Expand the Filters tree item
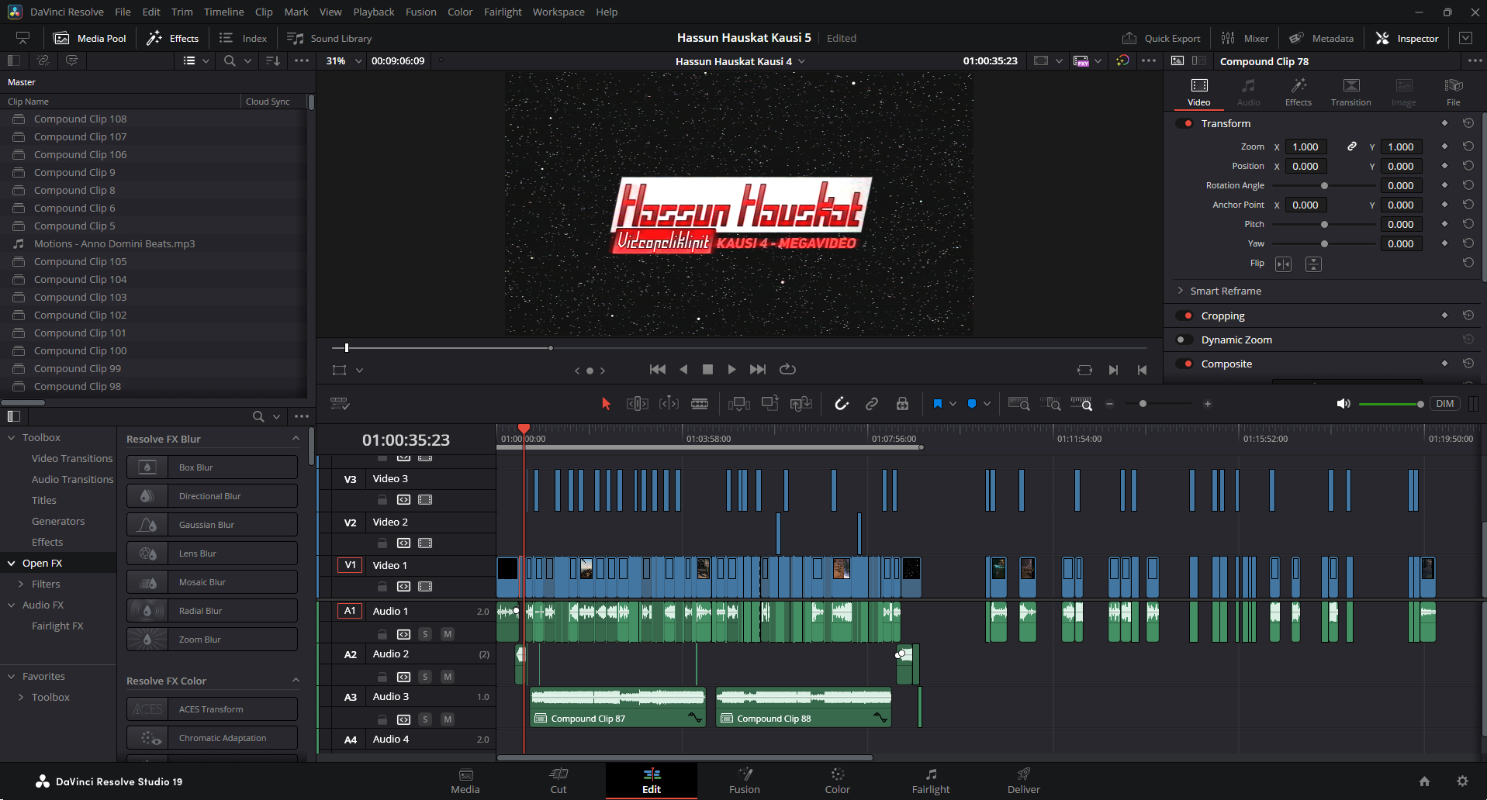This screenshot has width=1487, height=800. coord(21,584)
